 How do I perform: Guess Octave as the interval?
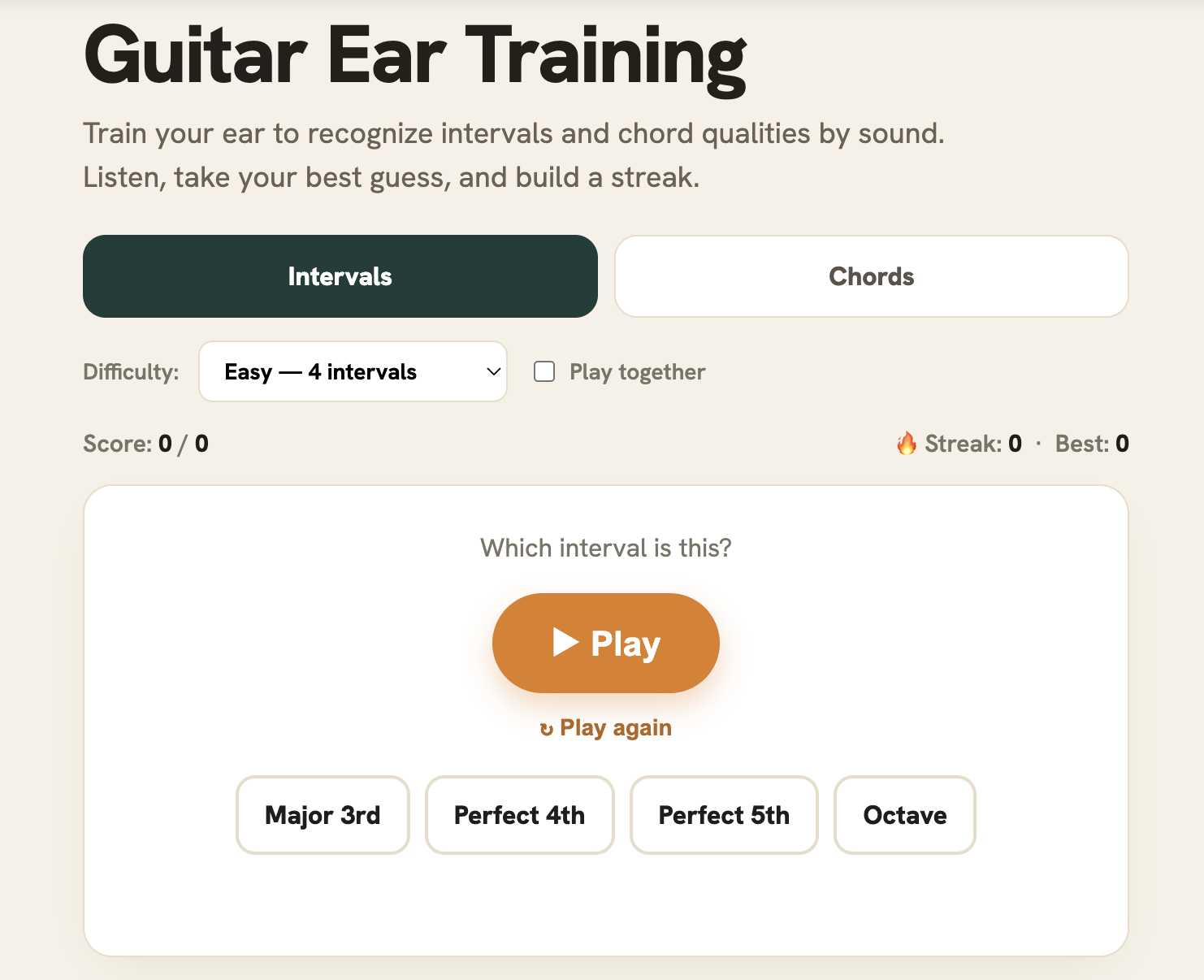pyautogui.click(x=905, y=814)
